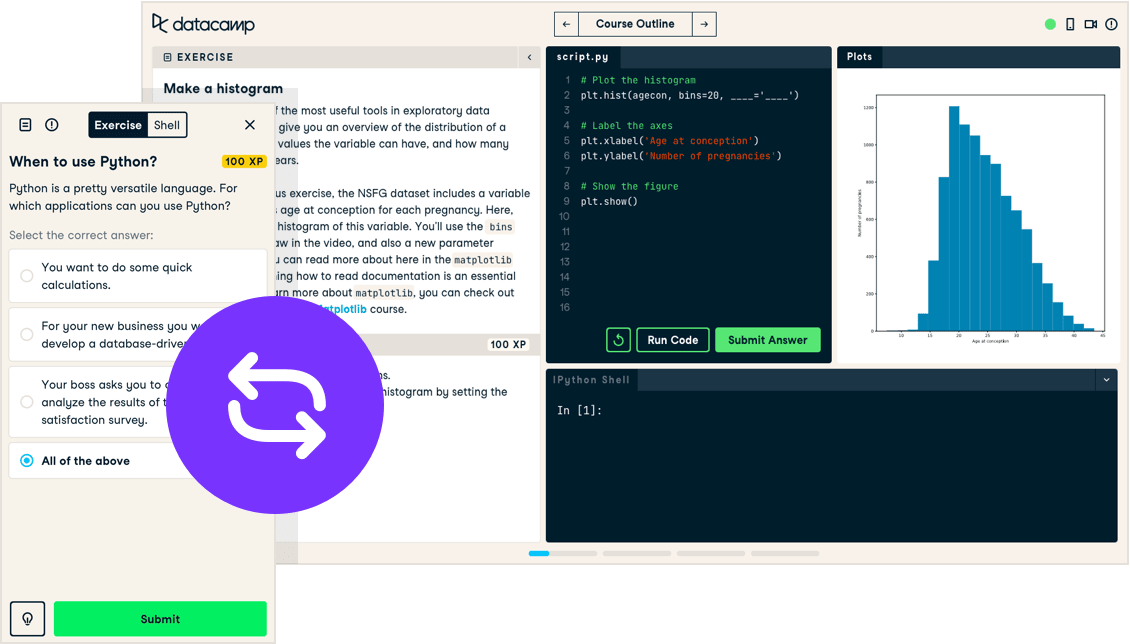Open the report issue alert icon
The width and height of the screenshot is (1130, 644).
pyautogui.click(x=1111, y=23)
